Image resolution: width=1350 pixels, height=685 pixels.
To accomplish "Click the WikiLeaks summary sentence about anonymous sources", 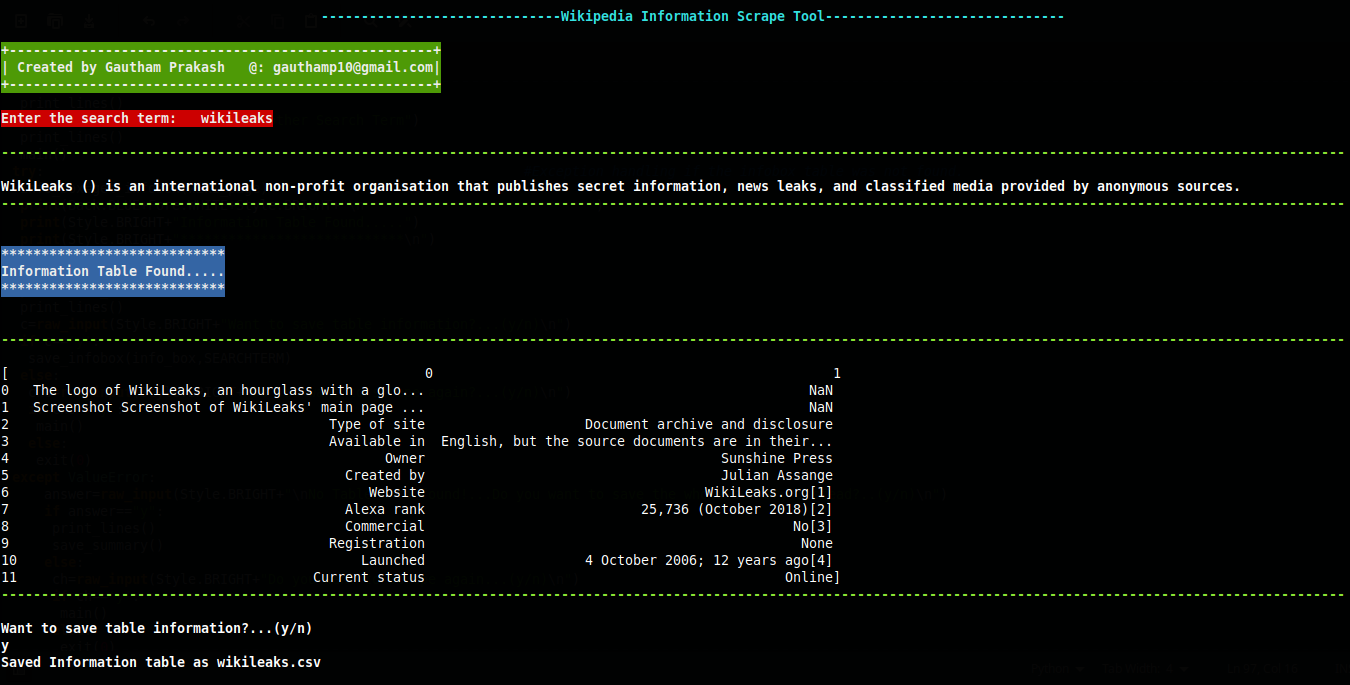I will (x=621, y=186).
